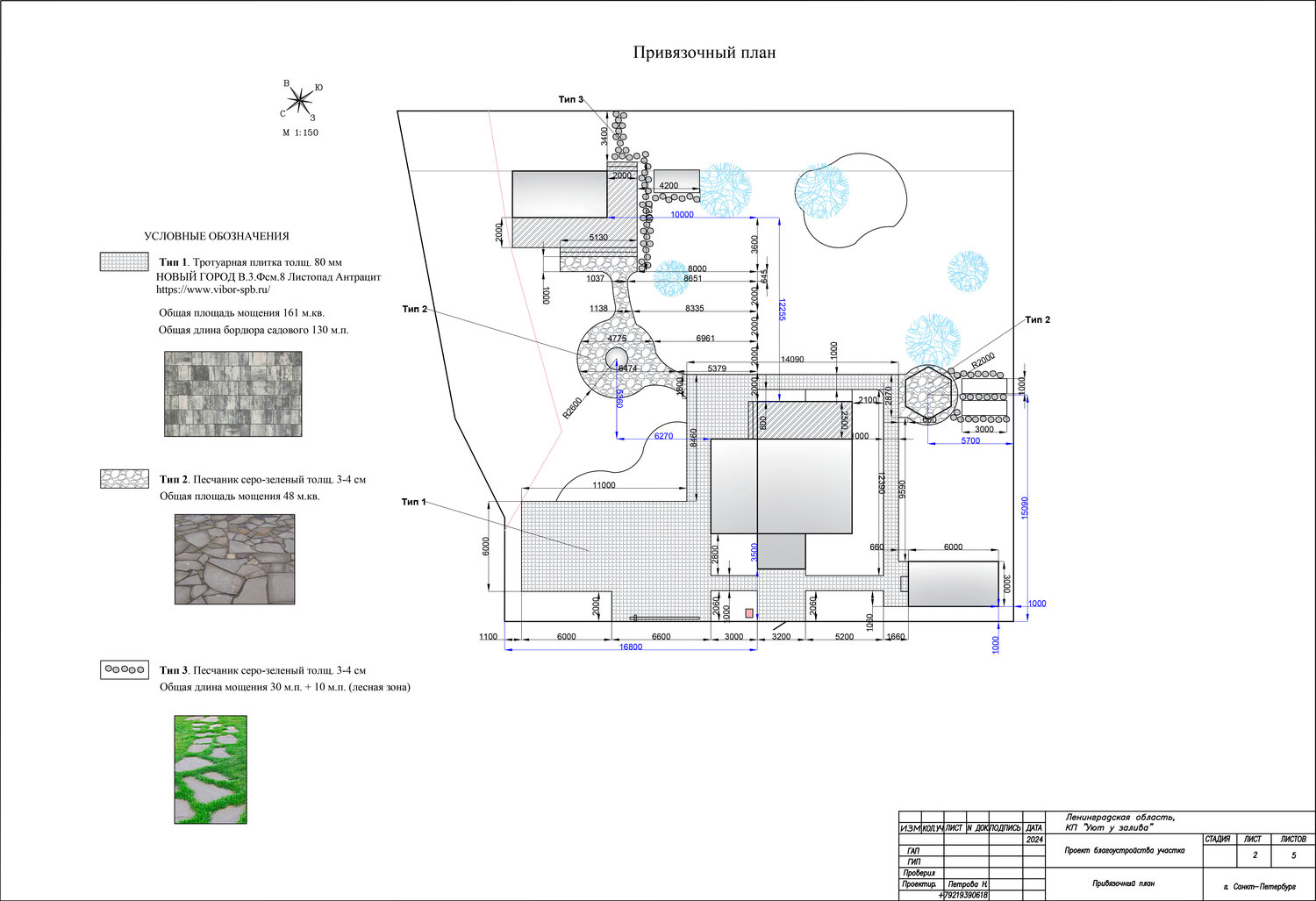Click the small circle inside the round sandstone patio
Viewport: 1316px width, 901px height.
[x=616, y=357]
